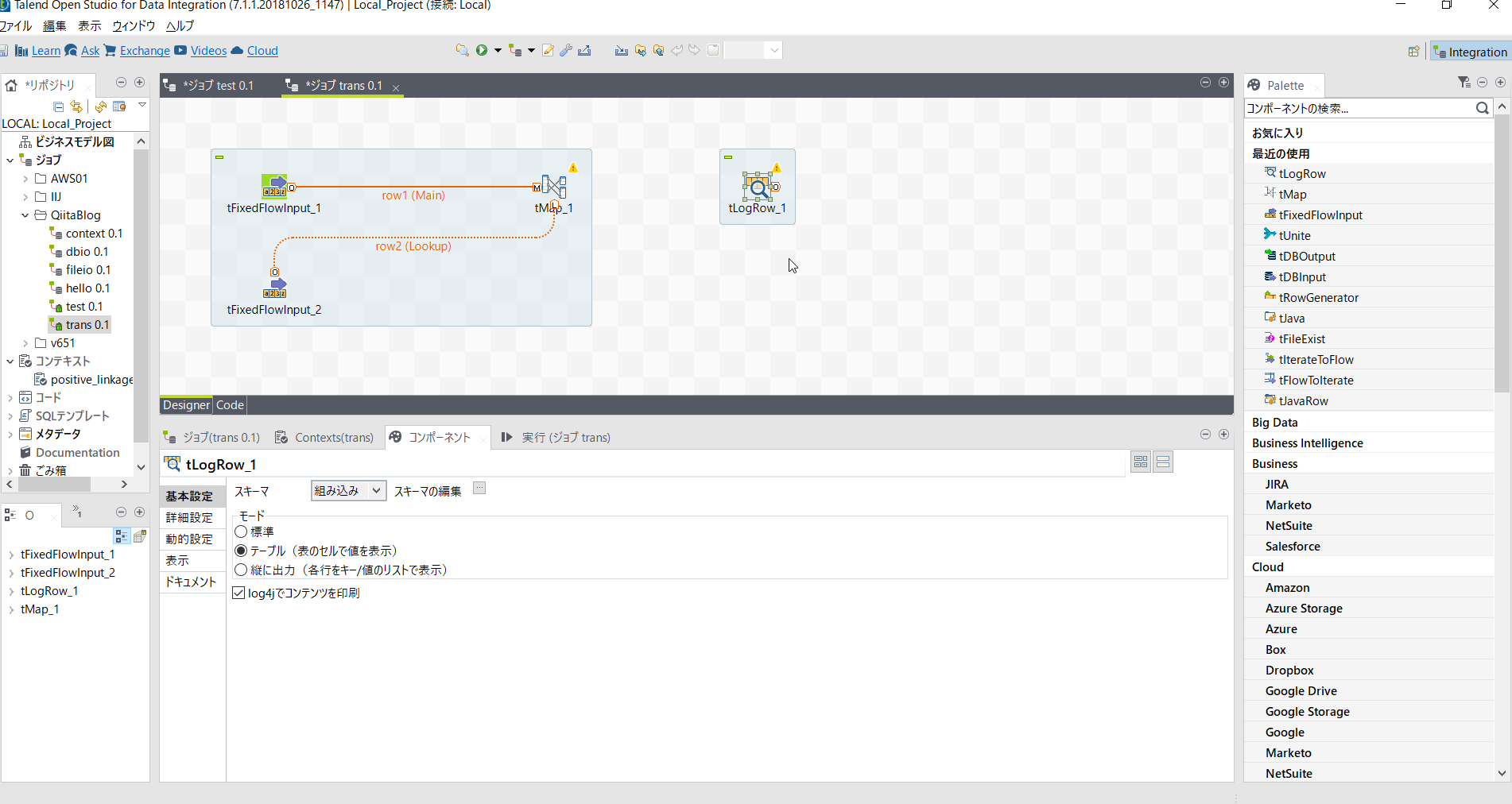Collapse the QiitaBlog folder
The image size is (1512, 804).
(25, 215)
